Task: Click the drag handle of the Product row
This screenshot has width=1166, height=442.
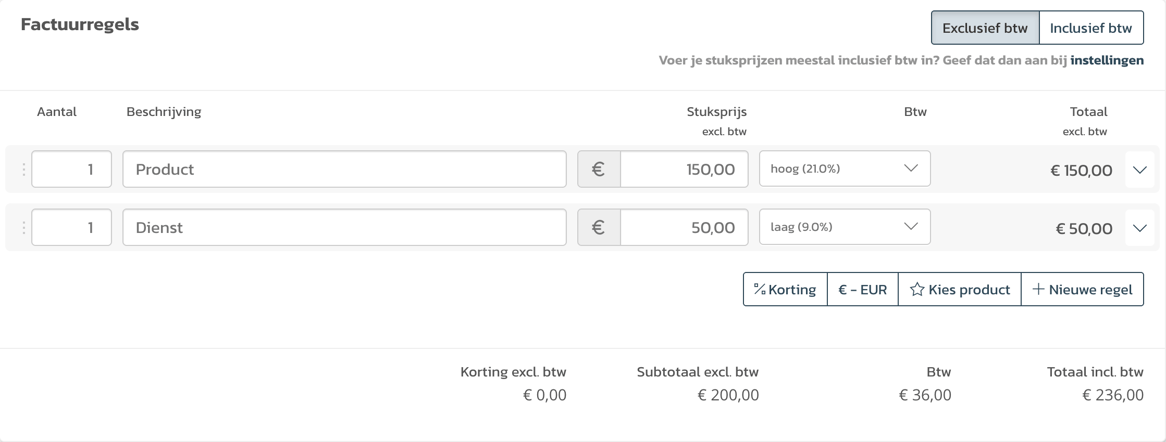Action: 22,170
